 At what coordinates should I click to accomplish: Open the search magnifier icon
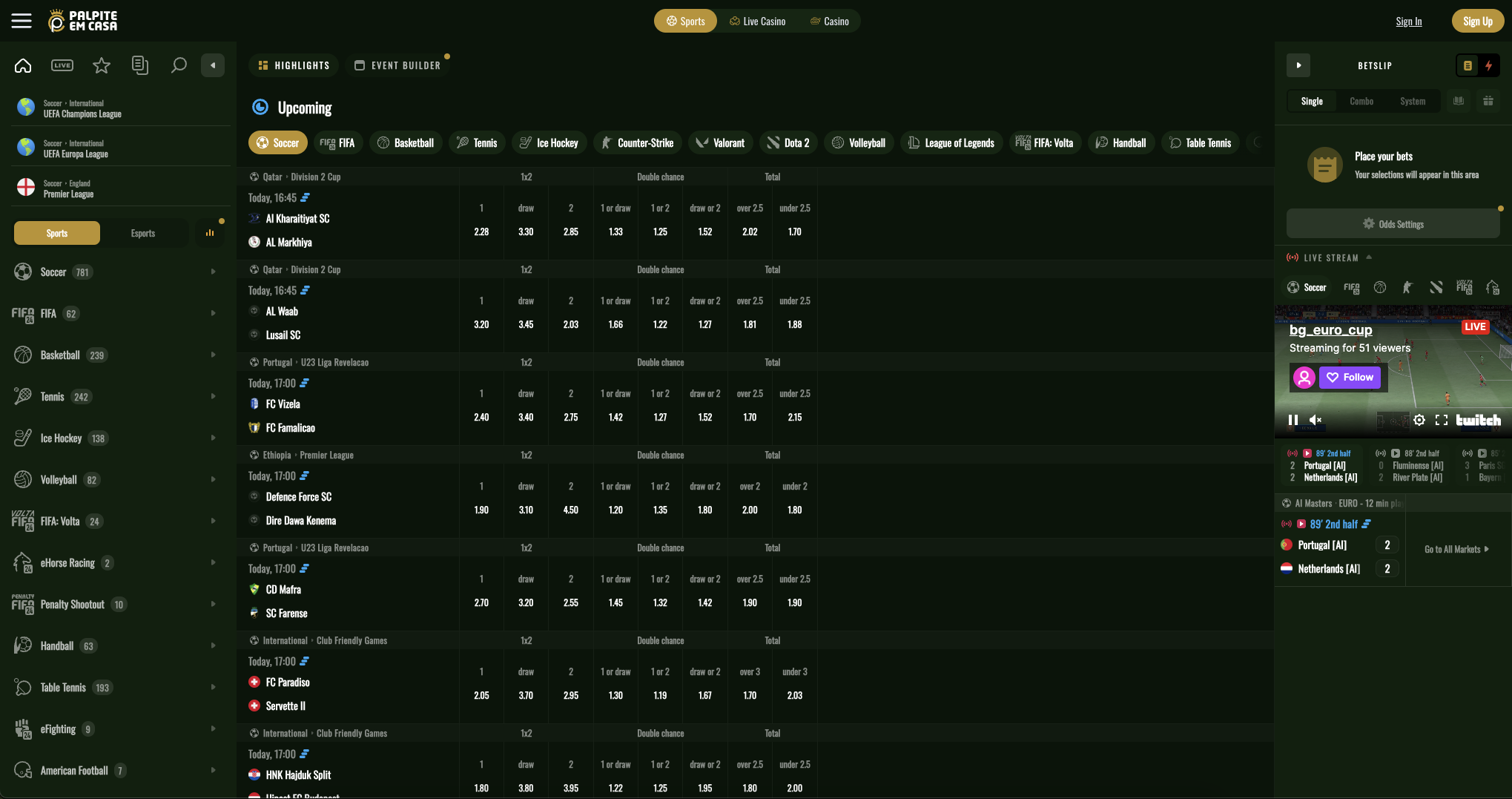179,65
